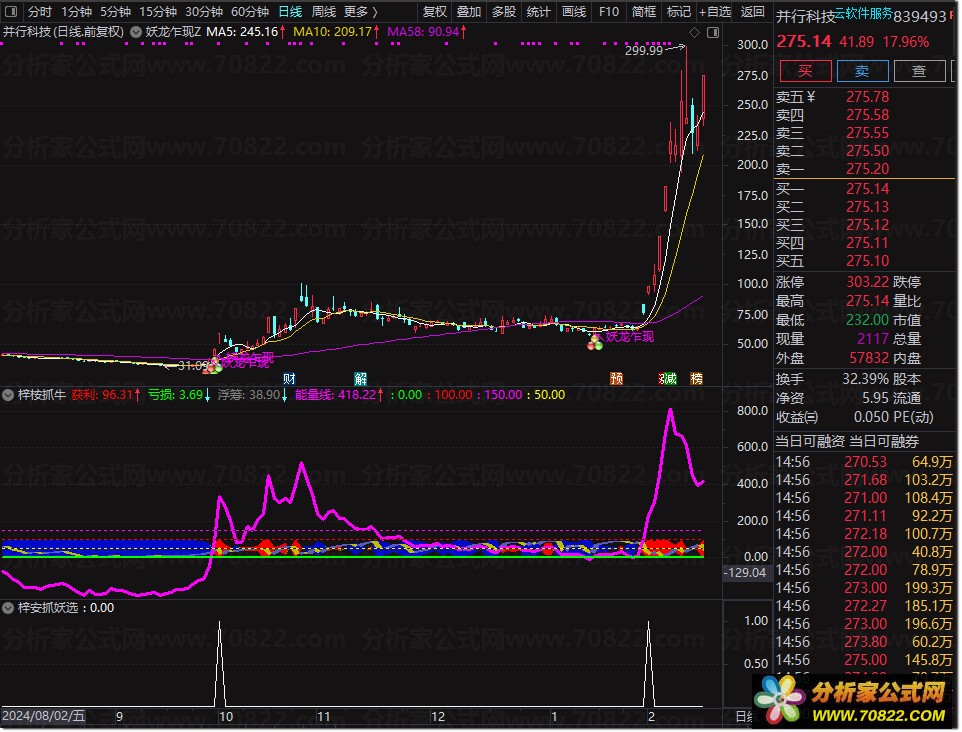Toggle the left sidebar panel icon
This screenshot has height=732, width=962.
(x=11, y=11)
